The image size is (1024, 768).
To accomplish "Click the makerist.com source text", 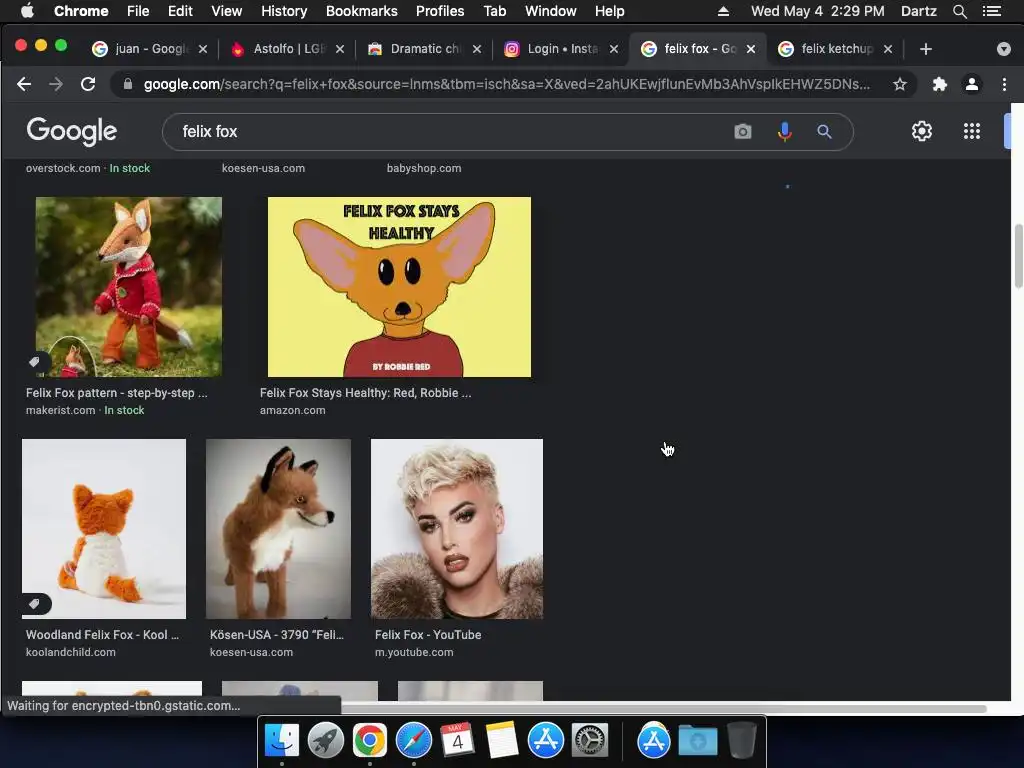I will pos(60,411).
